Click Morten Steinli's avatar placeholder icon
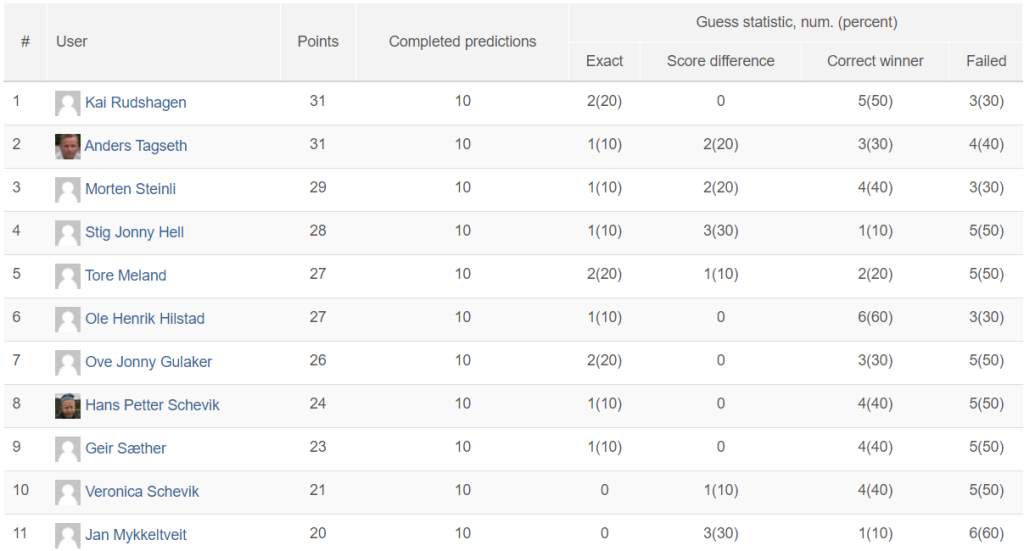The width and height of the screenshot is (1024, 551). coord(67,189)
